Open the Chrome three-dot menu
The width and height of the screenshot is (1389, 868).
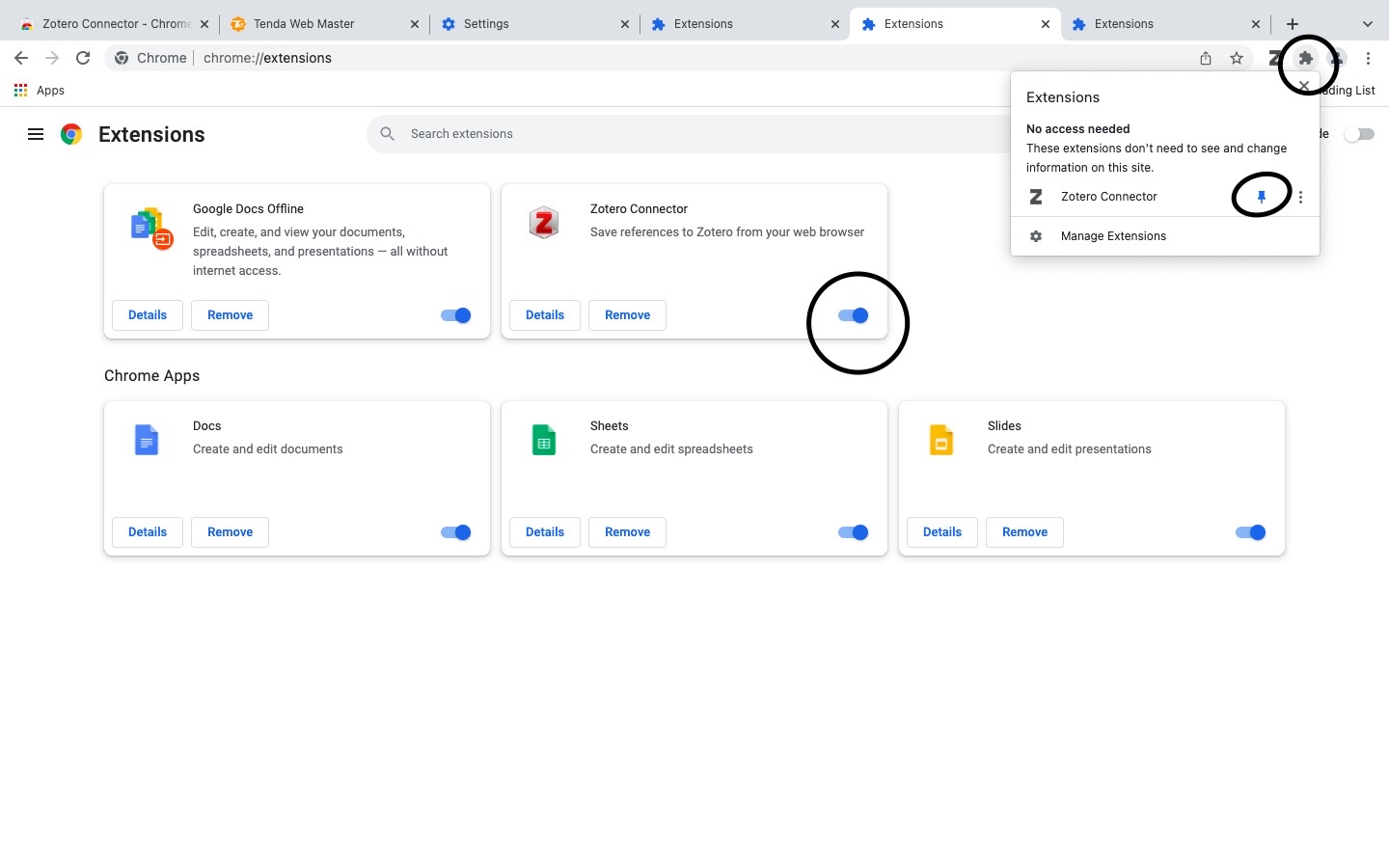[x=1368, y=58]
